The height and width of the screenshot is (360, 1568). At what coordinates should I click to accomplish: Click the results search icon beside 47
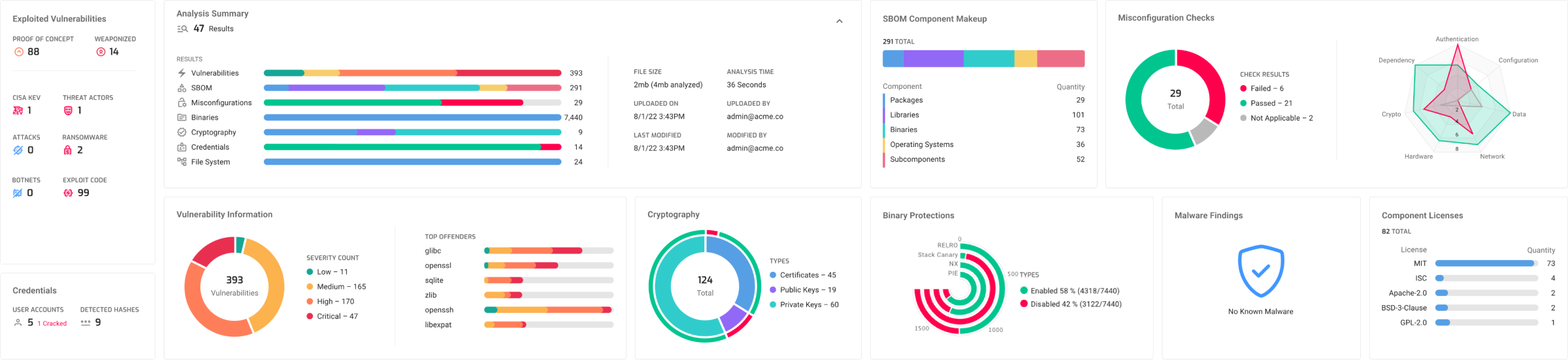182,29
